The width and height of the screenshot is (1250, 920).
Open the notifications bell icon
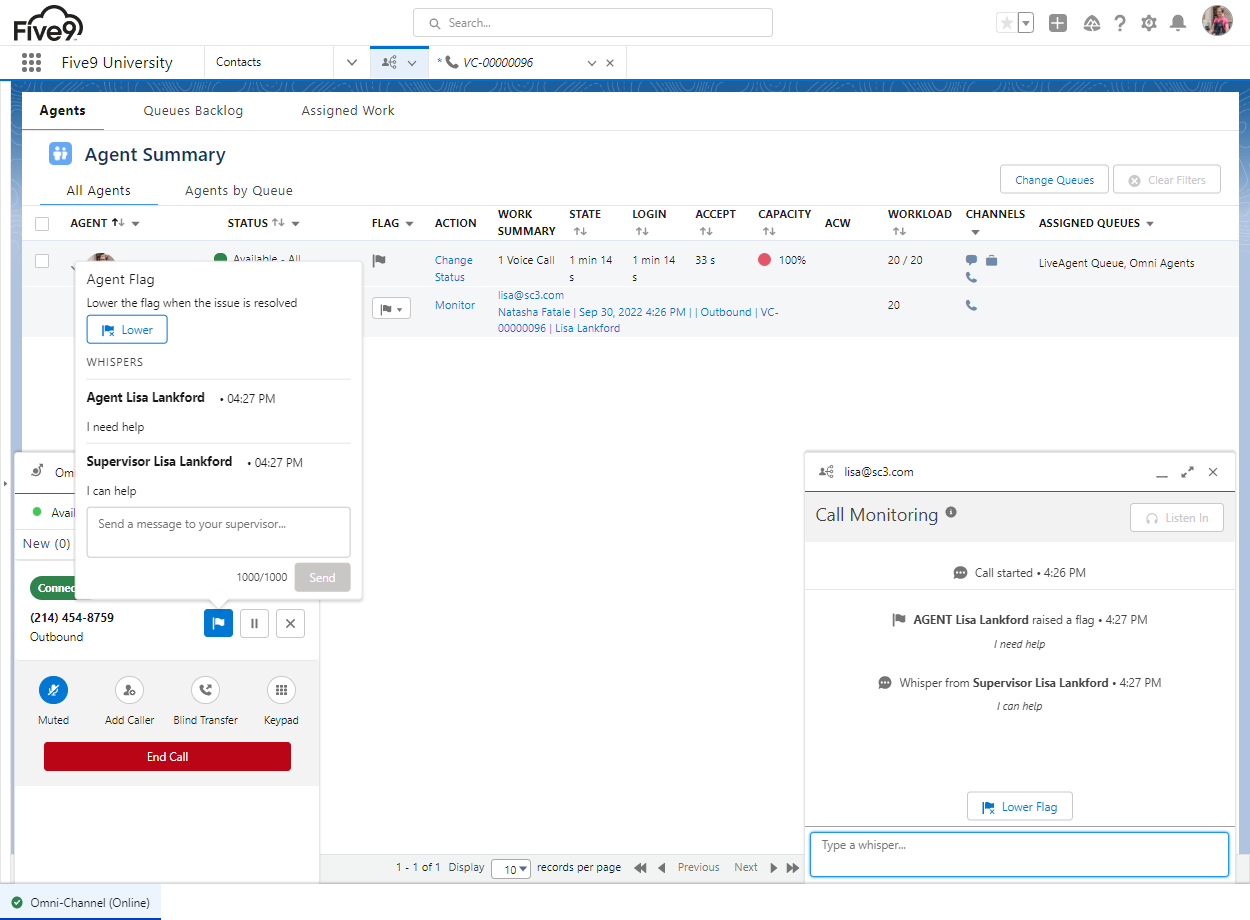click(1179, 23)
